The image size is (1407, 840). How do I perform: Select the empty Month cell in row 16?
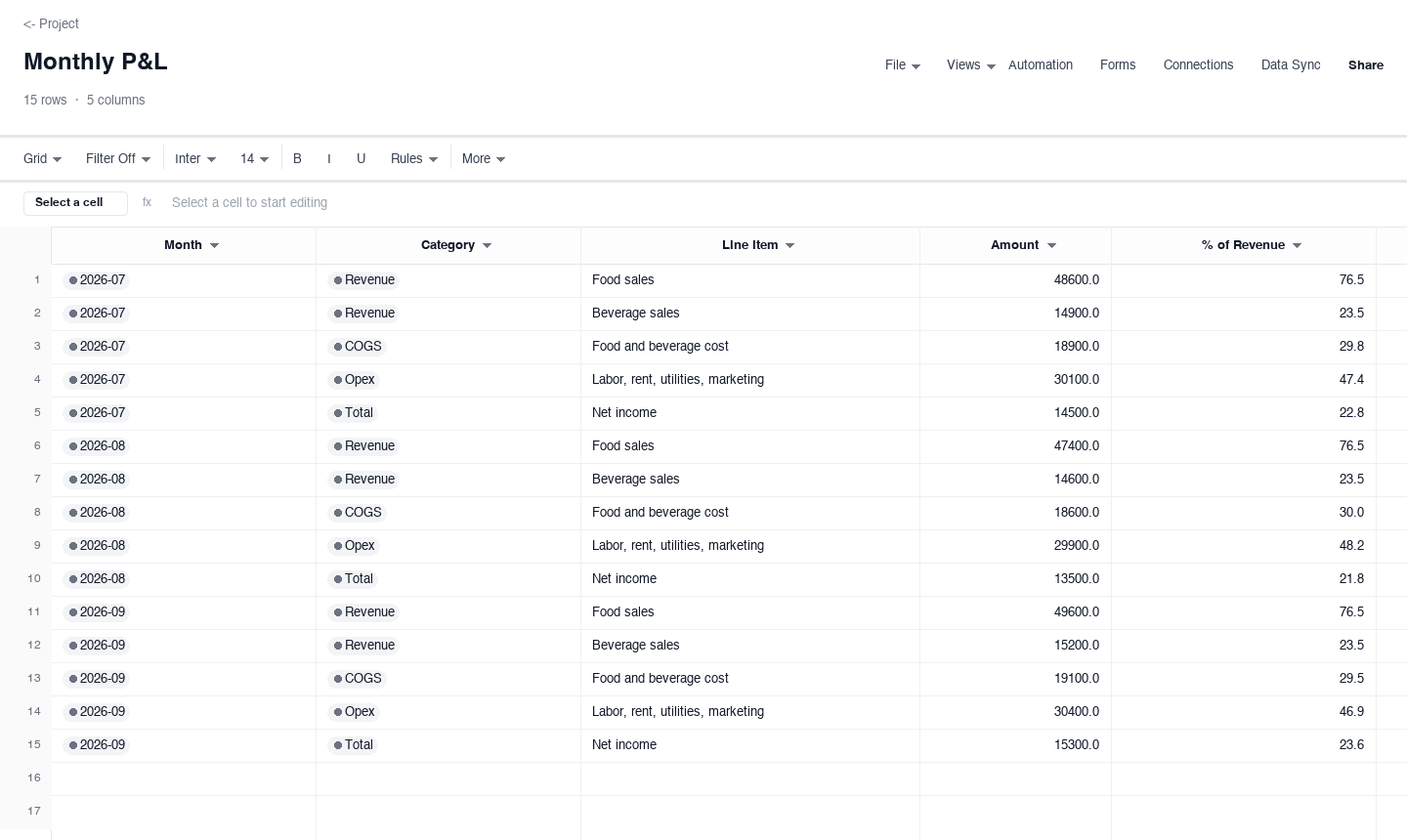coord(184,778)
